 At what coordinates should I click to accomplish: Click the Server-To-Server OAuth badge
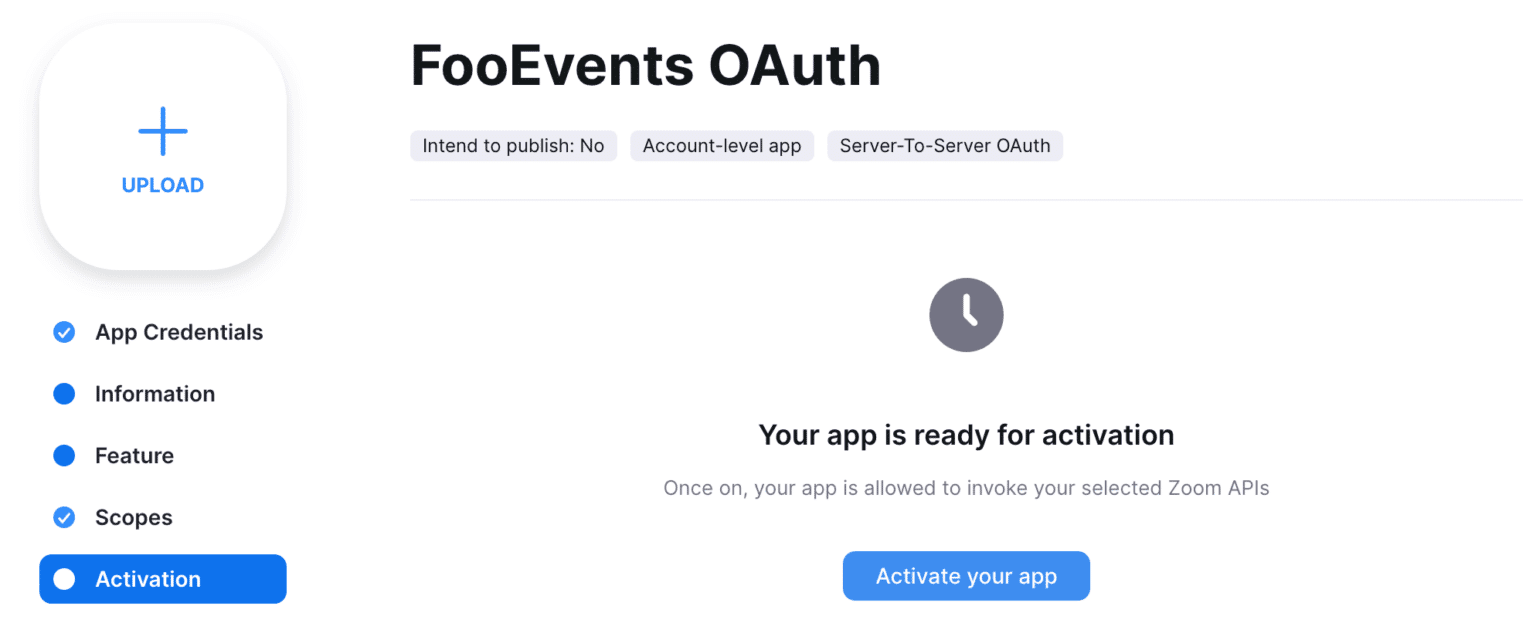944,146
